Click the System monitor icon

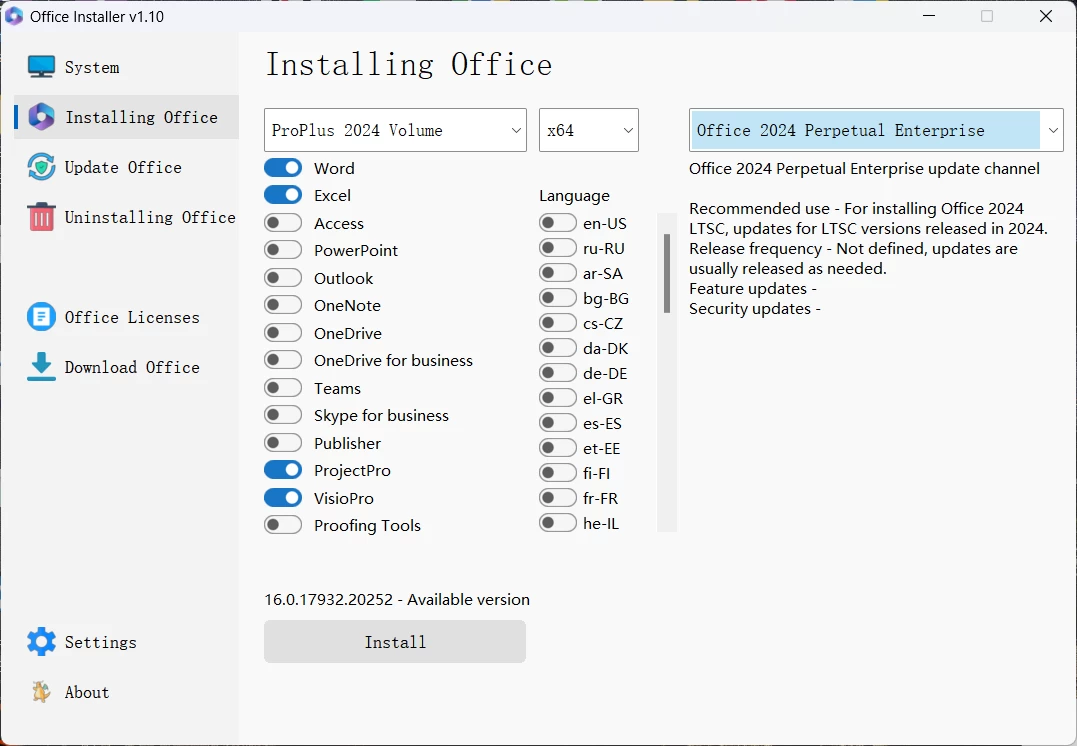[x=41, y=67]
